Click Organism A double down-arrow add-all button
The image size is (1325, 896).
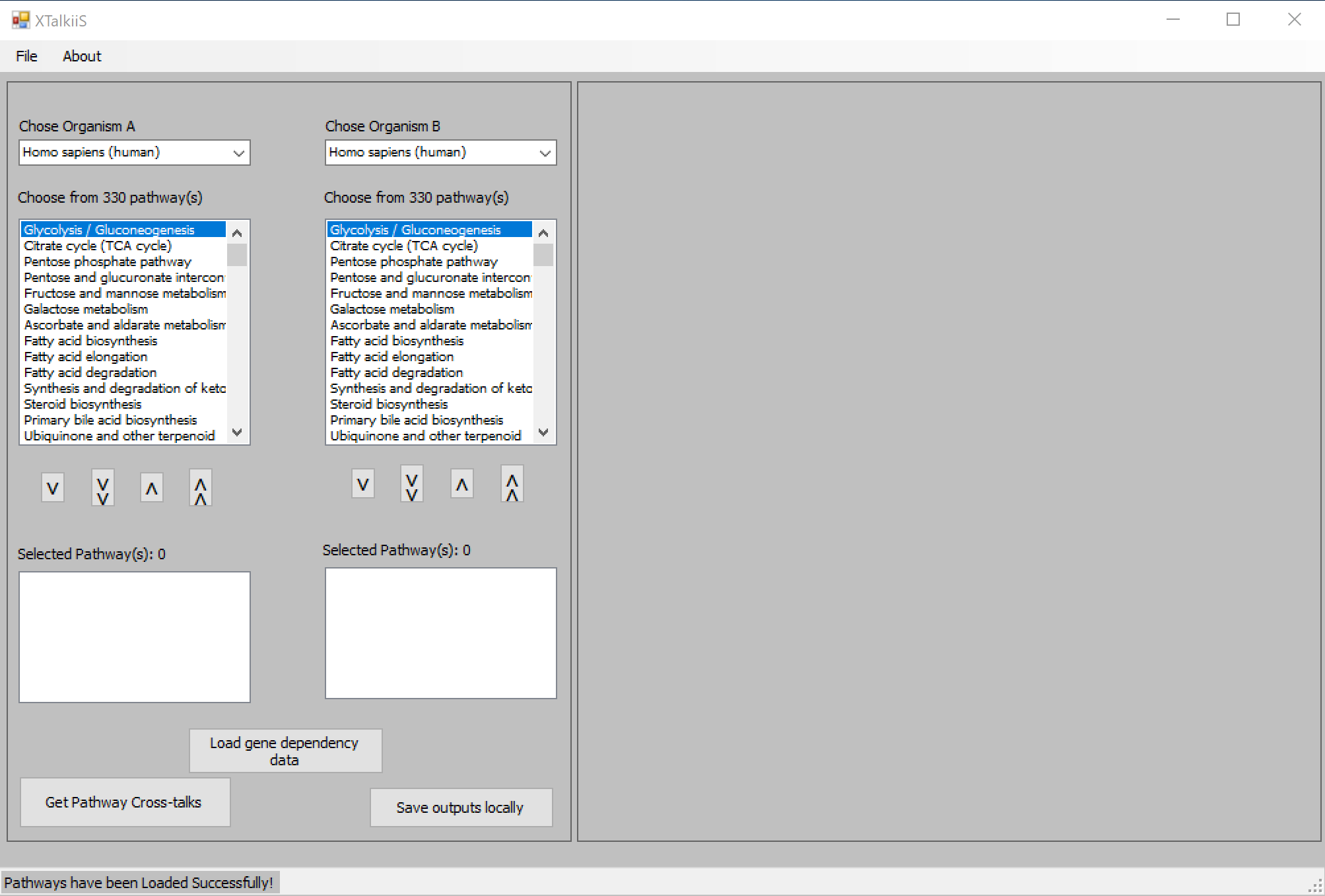[x=102, y=489]
